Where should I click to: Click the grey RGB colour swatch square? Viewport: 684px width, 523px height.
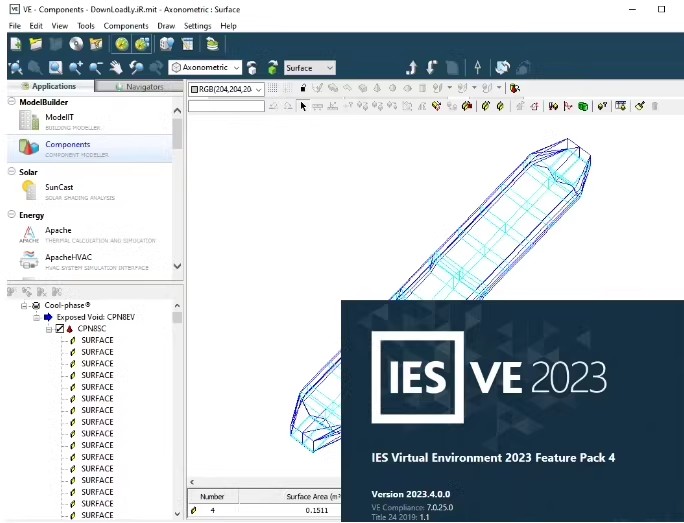(x=195, y=89)
